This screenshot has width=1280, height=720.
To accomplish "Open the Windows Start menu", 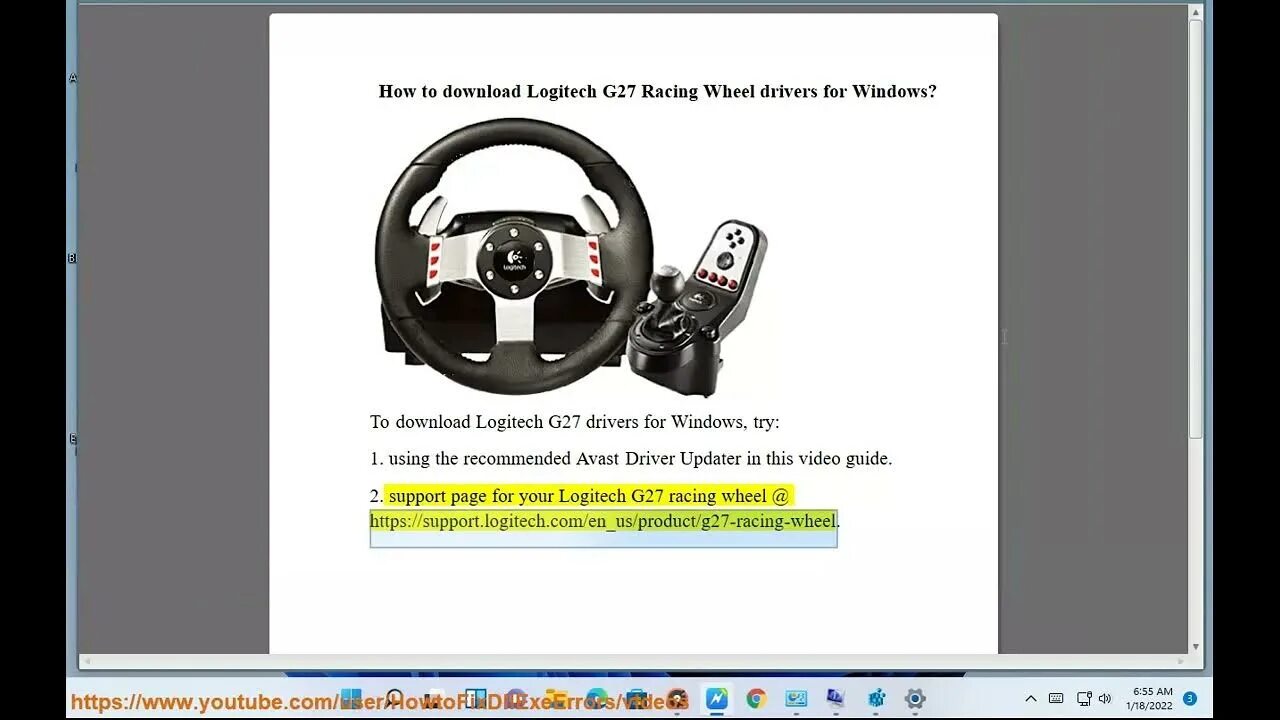I will (x=352, y=699).
